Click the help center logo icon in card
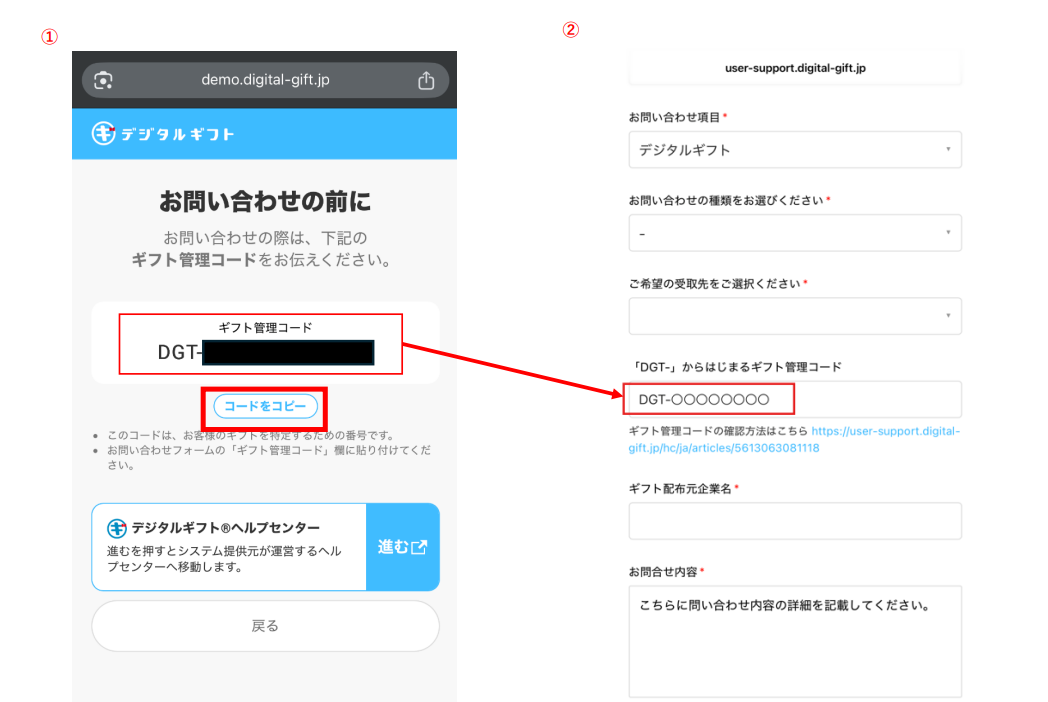 pyautogui.click(x=117, y=528)
